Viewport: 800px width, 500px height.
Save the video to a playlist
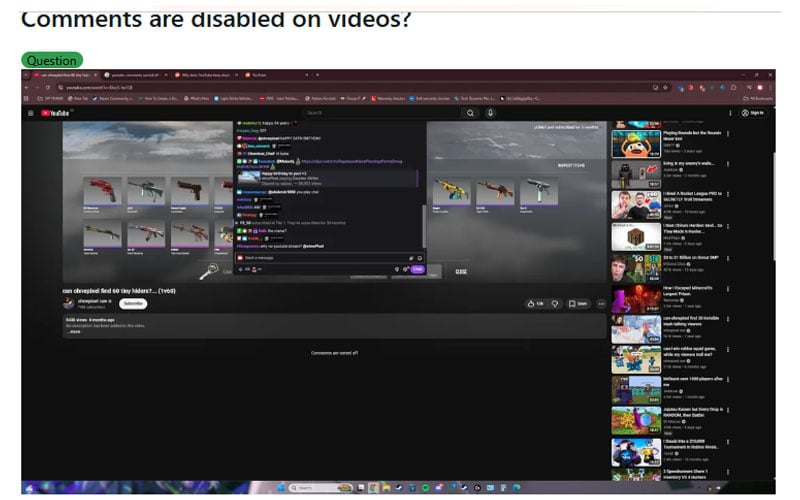point(578,303)
